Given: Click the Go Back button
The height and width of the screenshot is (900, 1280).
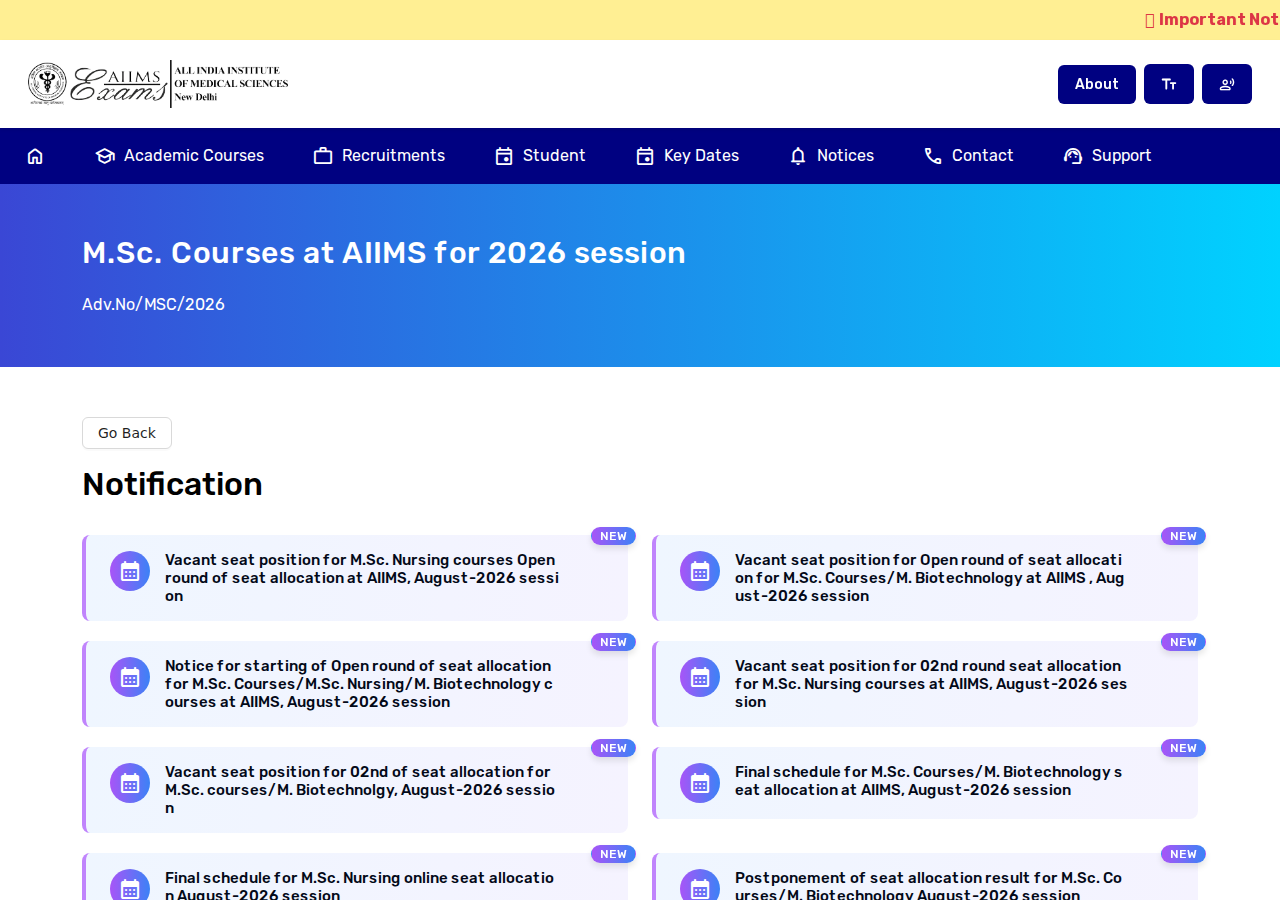Looking at the screenshot, I should (127, 433).
